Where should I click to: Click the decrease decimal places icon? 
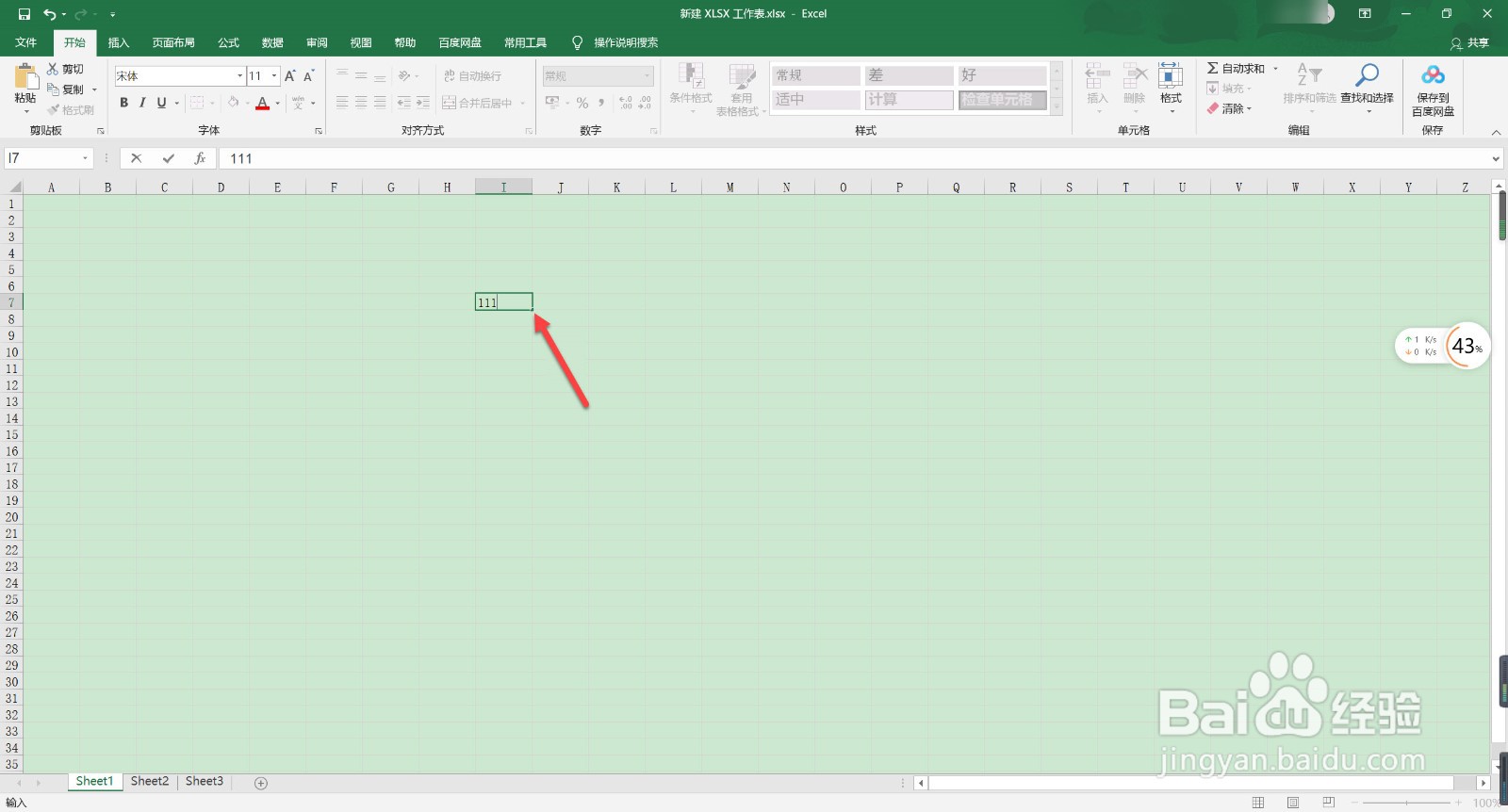(645, 103)
